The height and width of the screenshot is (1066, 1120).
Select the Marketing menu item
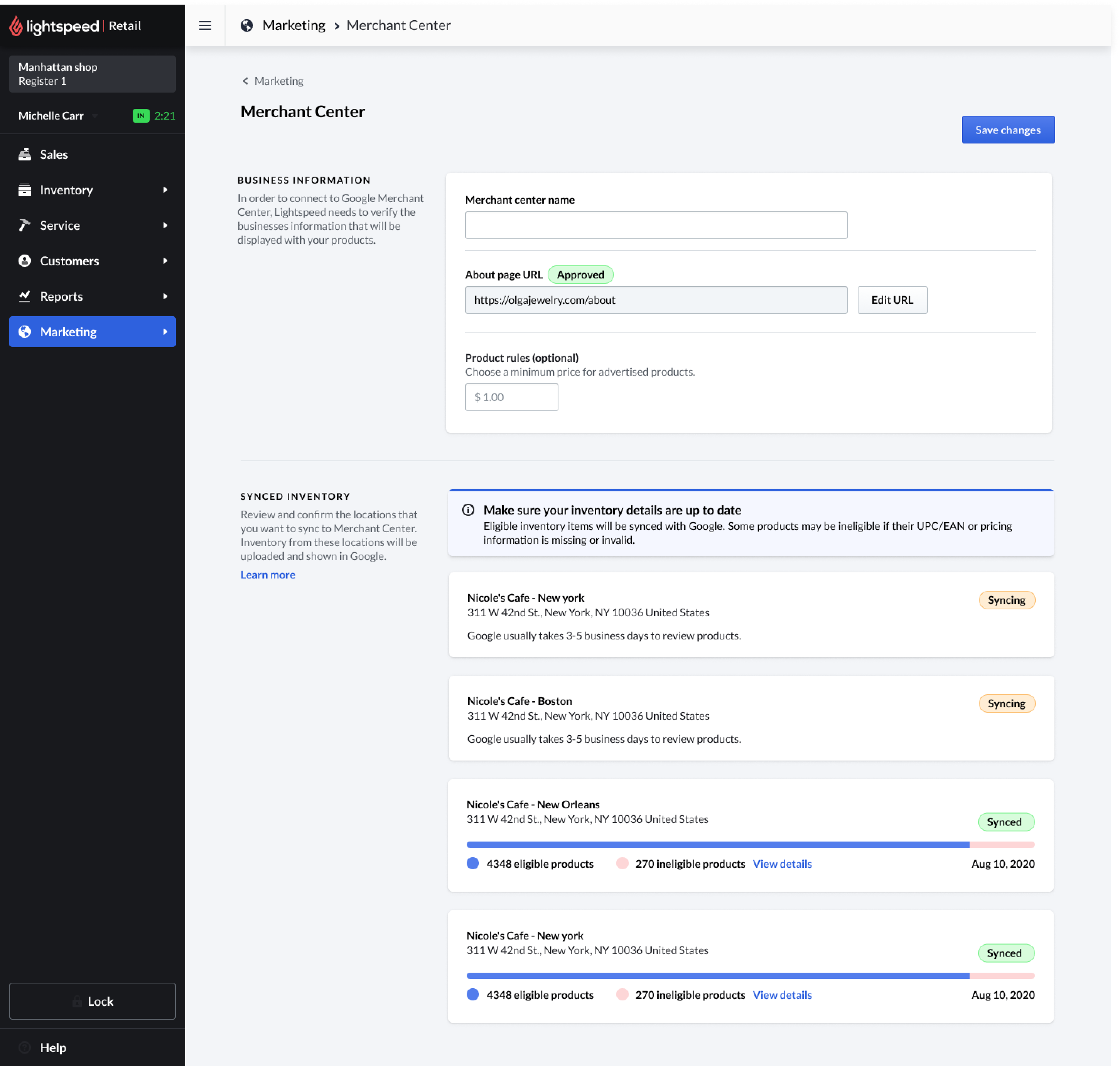coord(93,332)
